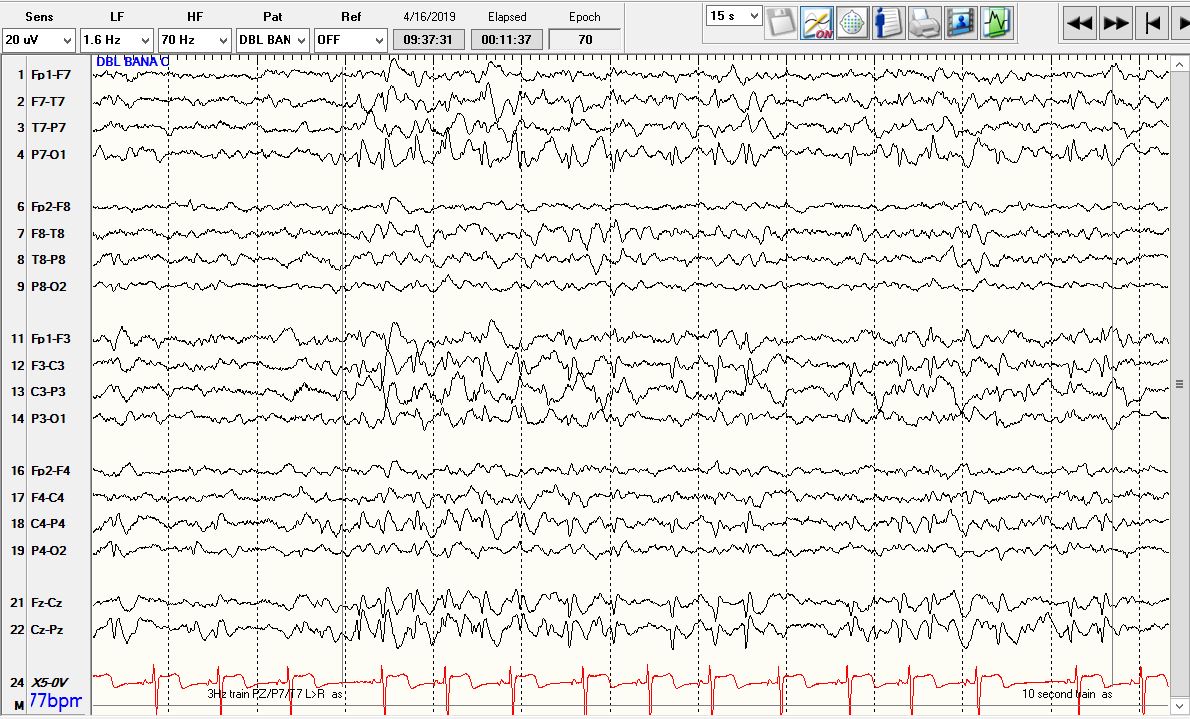Expand the Ref OFF dropdown
Screen dimensions: 1190x719
tap(350, 40)
